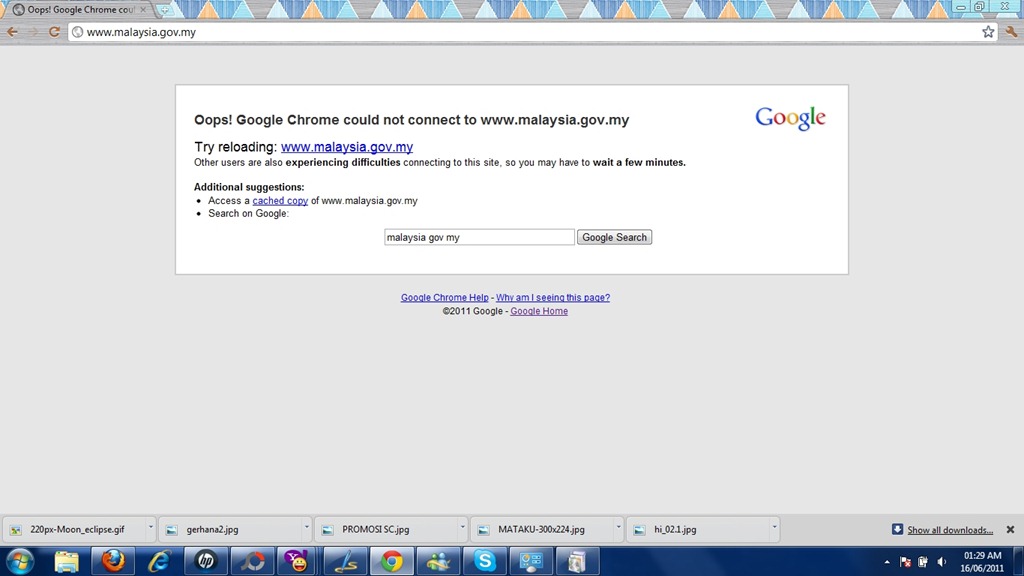
Task: Launch Internet Explorer from the taskbar
Action: point(159,562)
